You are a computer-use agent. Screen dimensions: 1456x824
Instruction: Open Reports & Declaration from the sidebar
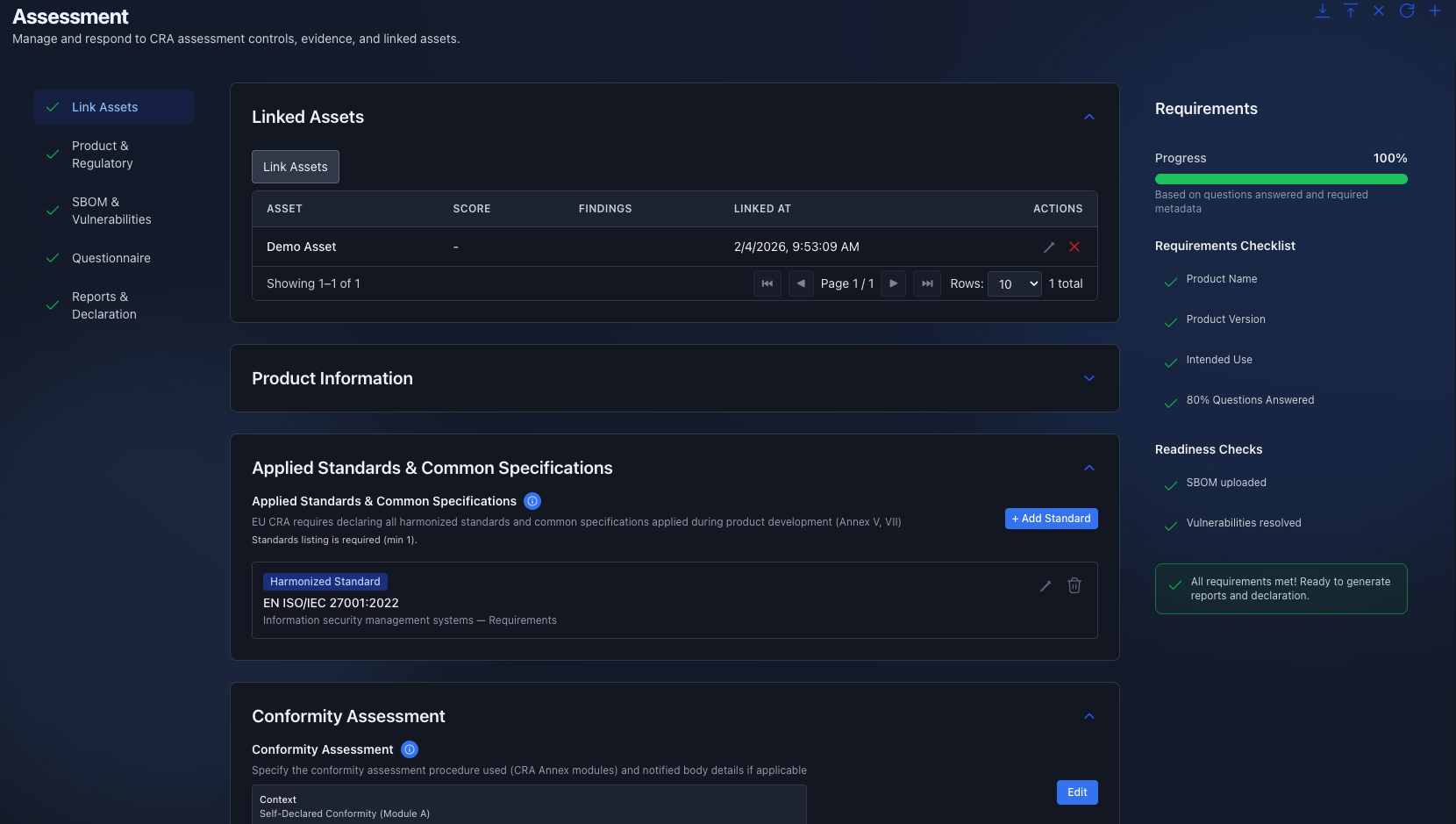(103, 305)
